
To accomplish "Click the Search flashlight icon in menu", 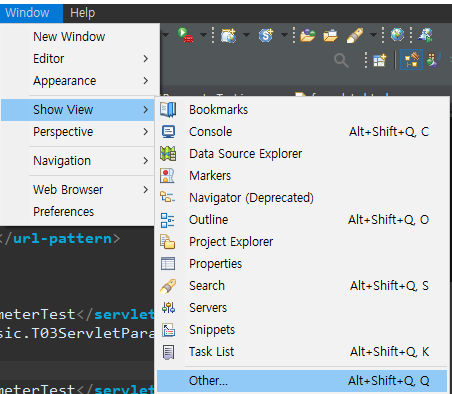I will coord(168,286).
